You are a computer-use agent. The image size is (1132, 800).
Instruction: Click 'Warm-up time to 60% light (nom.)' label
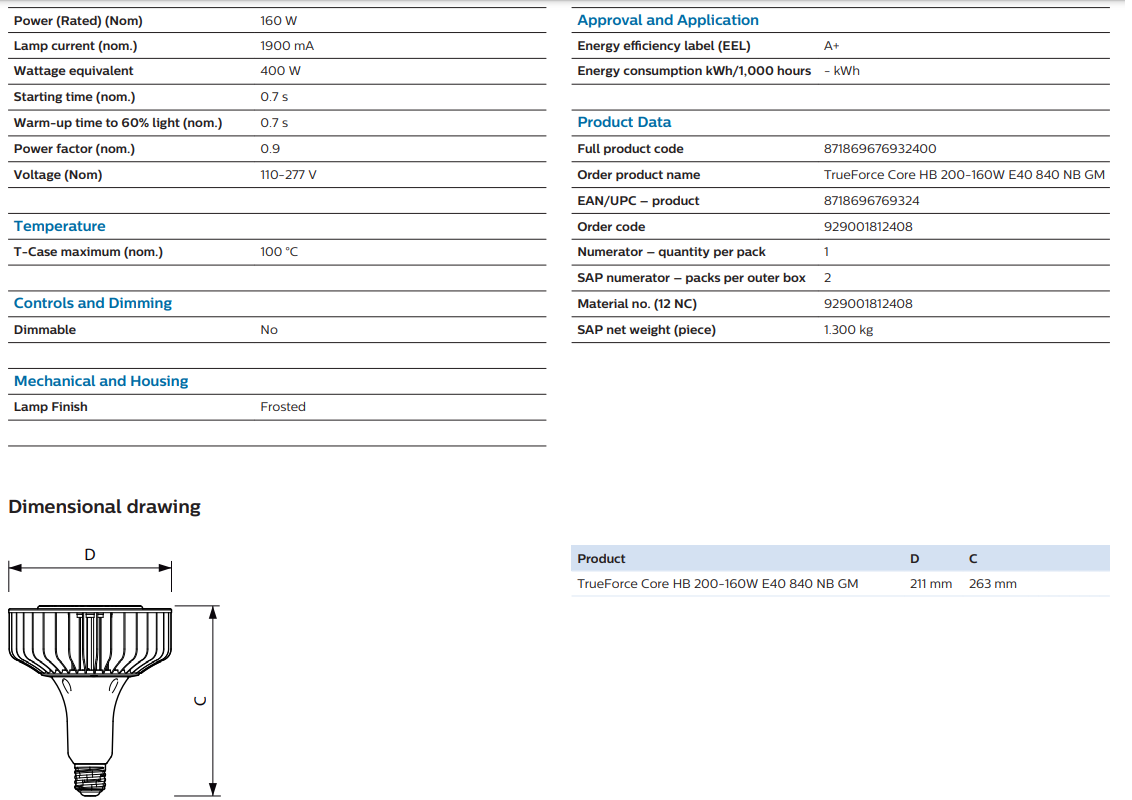[118, 123]
